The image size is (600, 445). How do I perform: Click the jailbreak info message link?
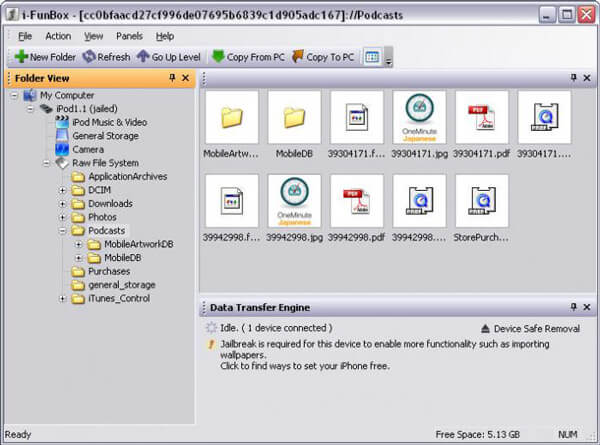click(385, 355)
